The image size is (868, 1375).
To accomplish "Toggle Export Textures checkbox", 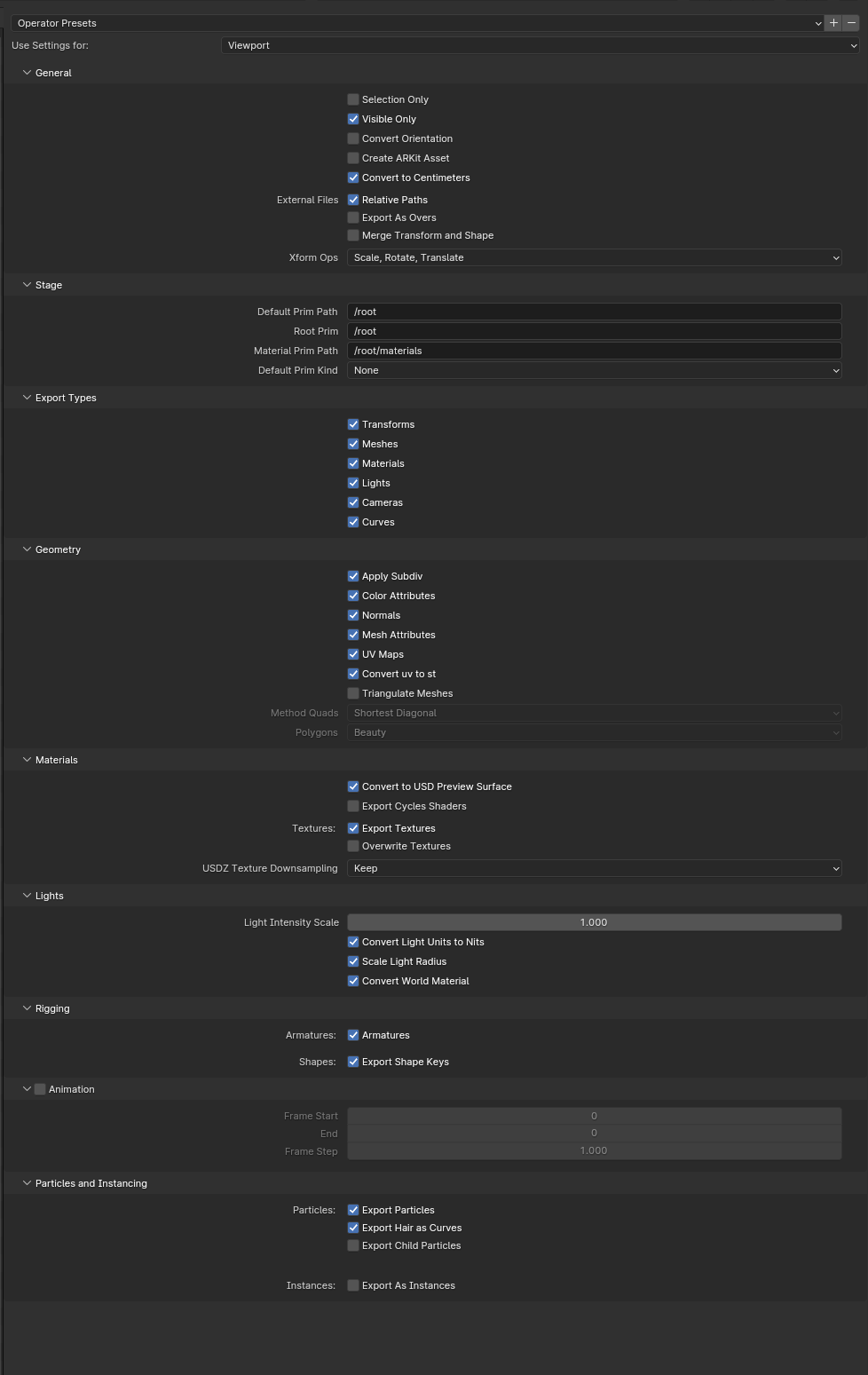I will [x=353, y=828].
